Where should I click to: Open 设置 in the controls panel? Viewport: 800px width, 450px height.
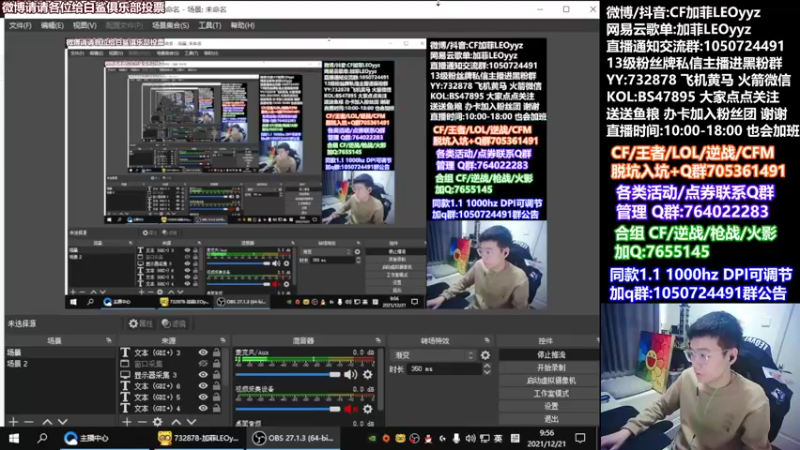tap(551, 406)
